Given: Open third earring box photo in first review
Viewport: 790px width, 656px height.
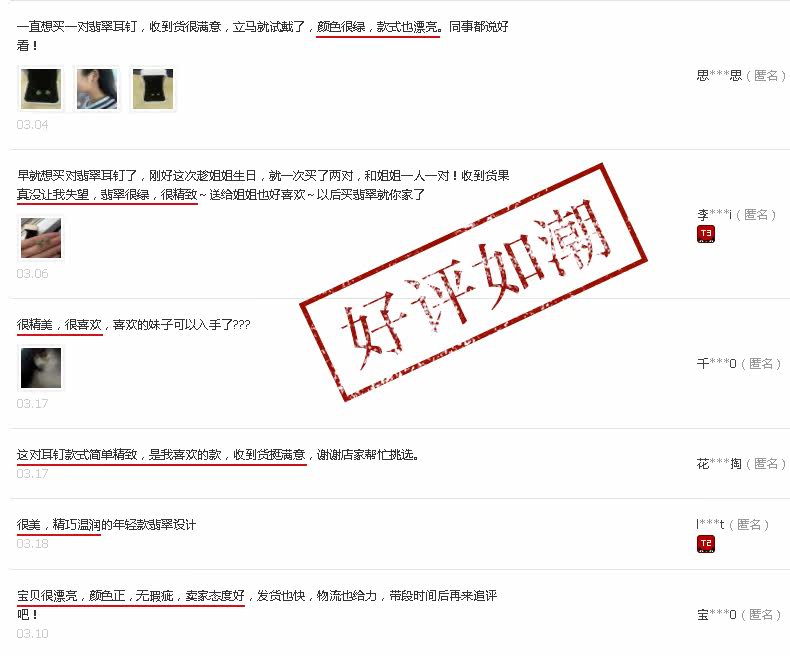Looking at the screenshot, I should (153, 89).
